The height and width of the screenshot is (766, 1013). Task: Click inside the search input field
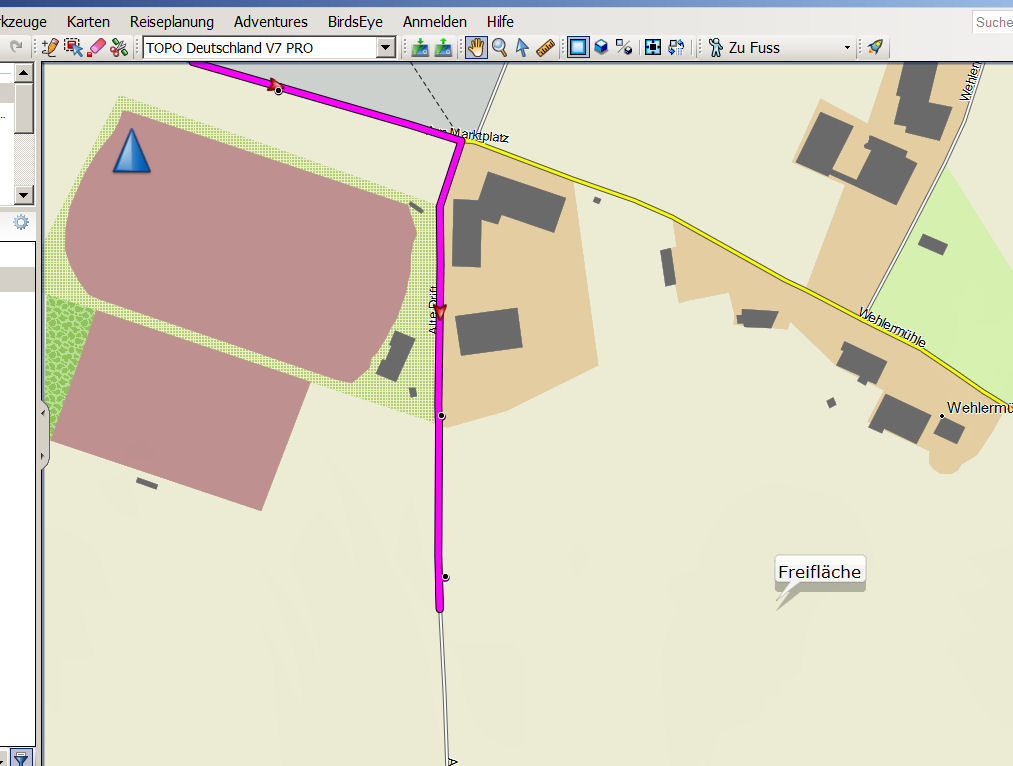tap(992, 22)
